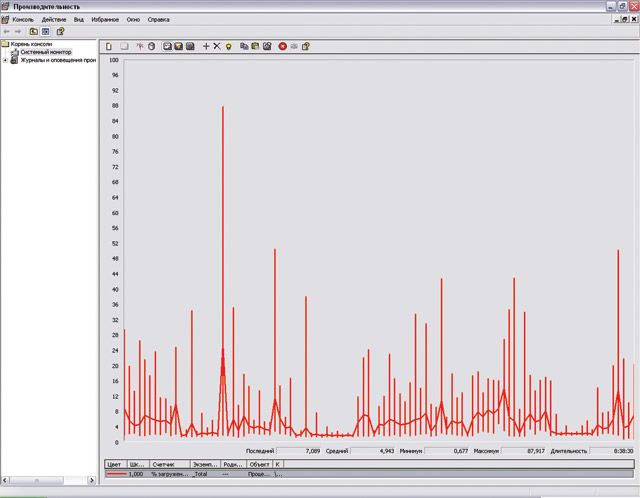Viewport: 640px width, 498px height.
Task: Click the Роди... column header
Action: 233,465
